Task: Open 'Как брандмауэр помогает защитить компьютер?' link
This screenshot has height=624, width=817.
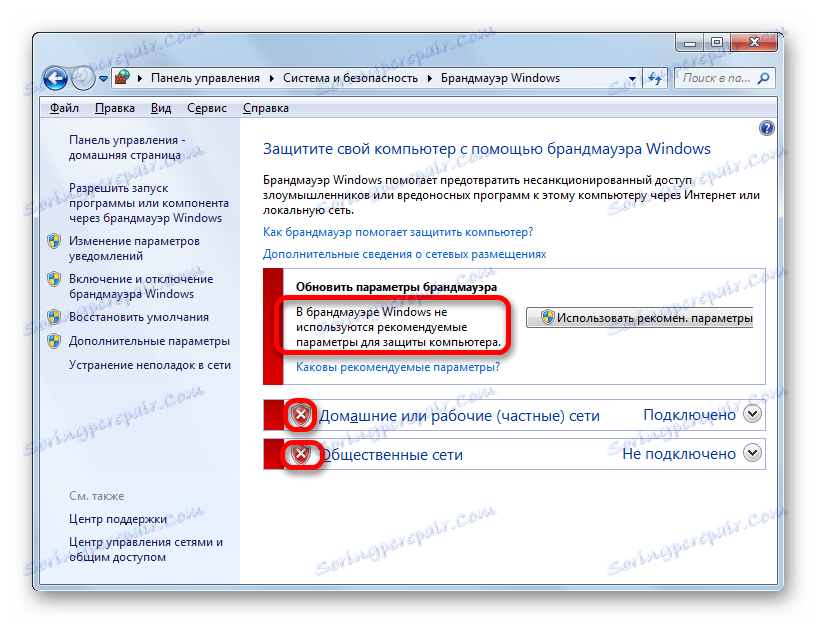Action: click(398, 232)
